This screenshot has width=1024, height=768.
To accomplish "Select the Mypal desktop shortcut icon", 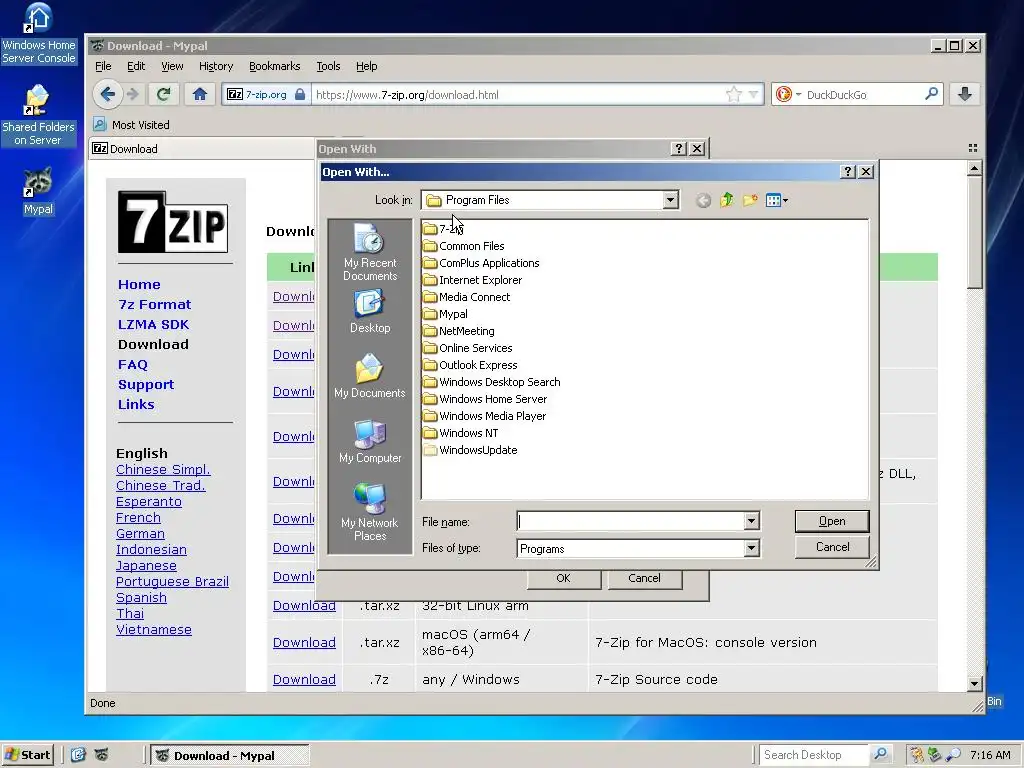I will [x=39, y=191].
